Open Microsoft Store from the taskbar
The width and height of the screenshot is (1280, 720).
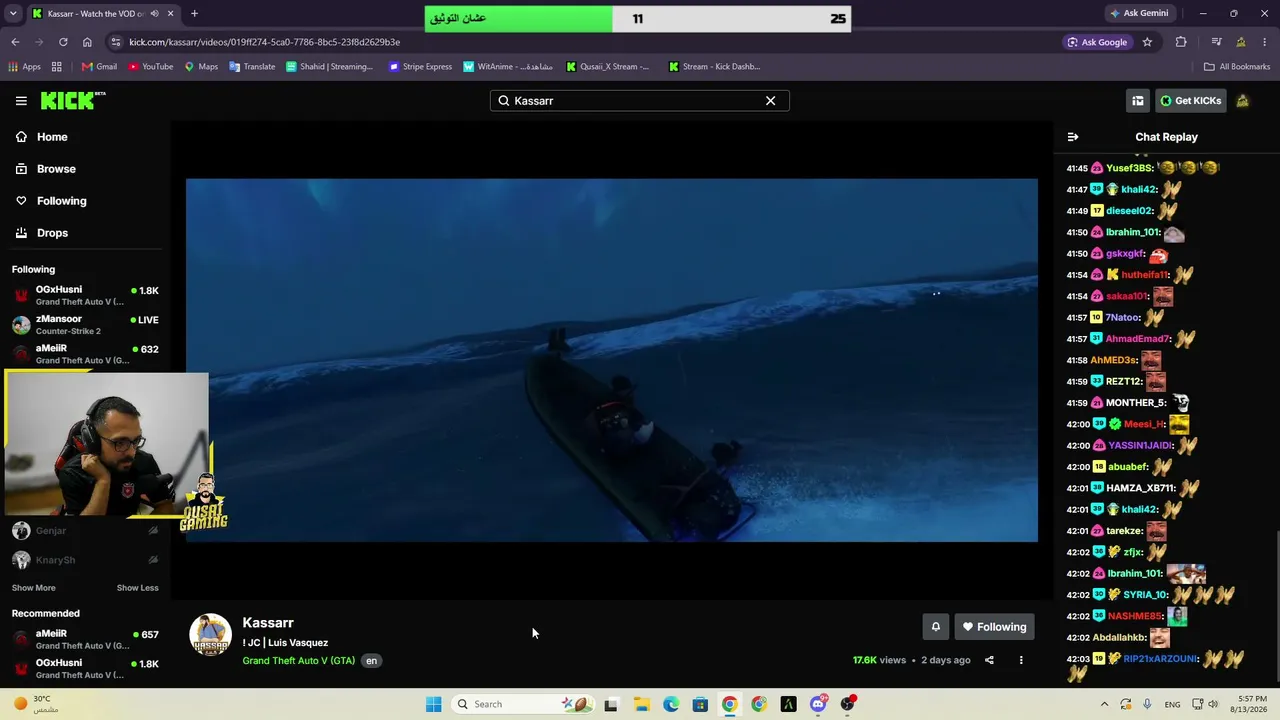[700, 704]
